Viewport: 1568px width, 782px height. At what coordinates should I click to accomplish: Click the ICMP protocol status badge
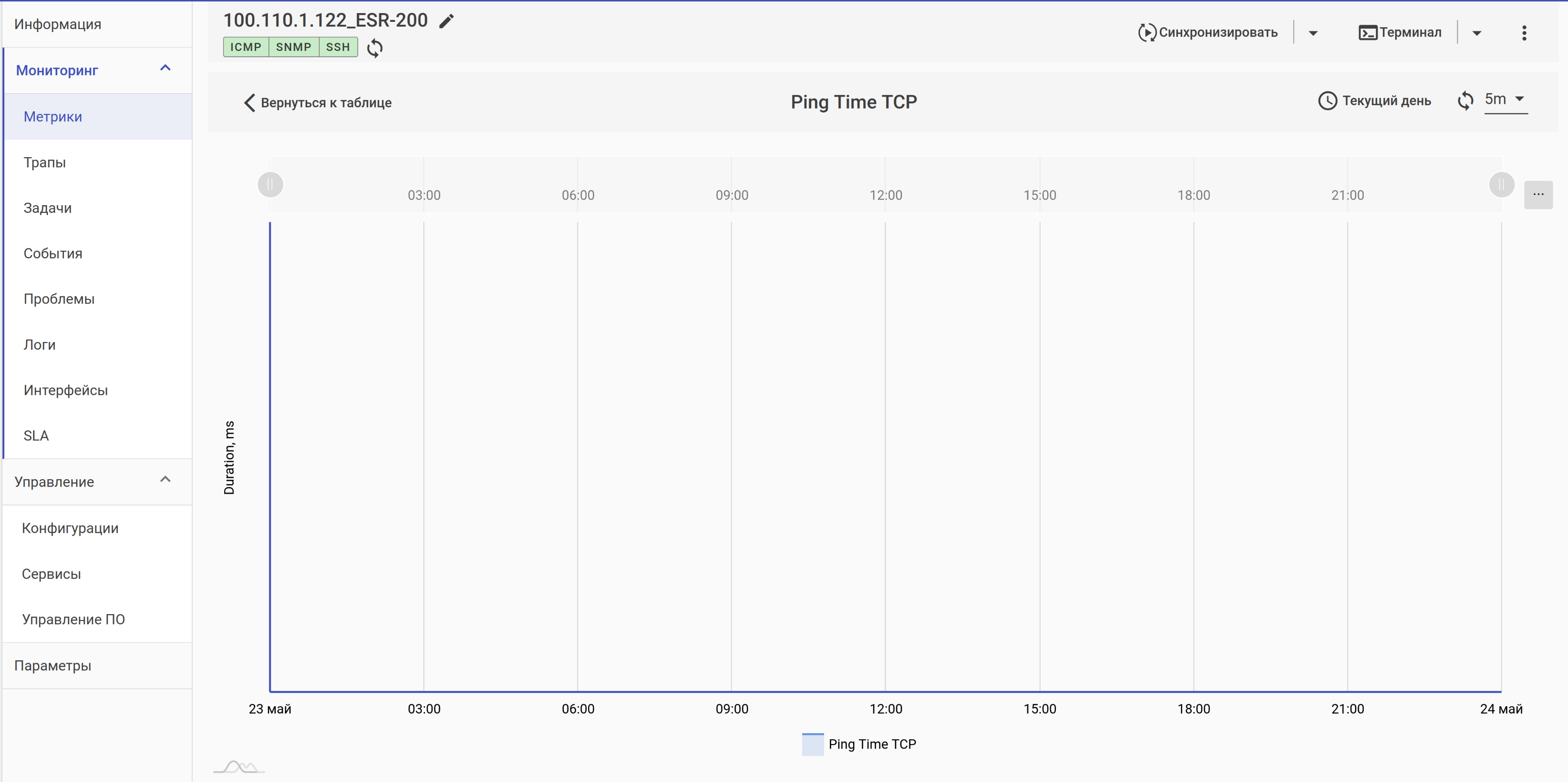pyautogui.click(x=245, y=47)
